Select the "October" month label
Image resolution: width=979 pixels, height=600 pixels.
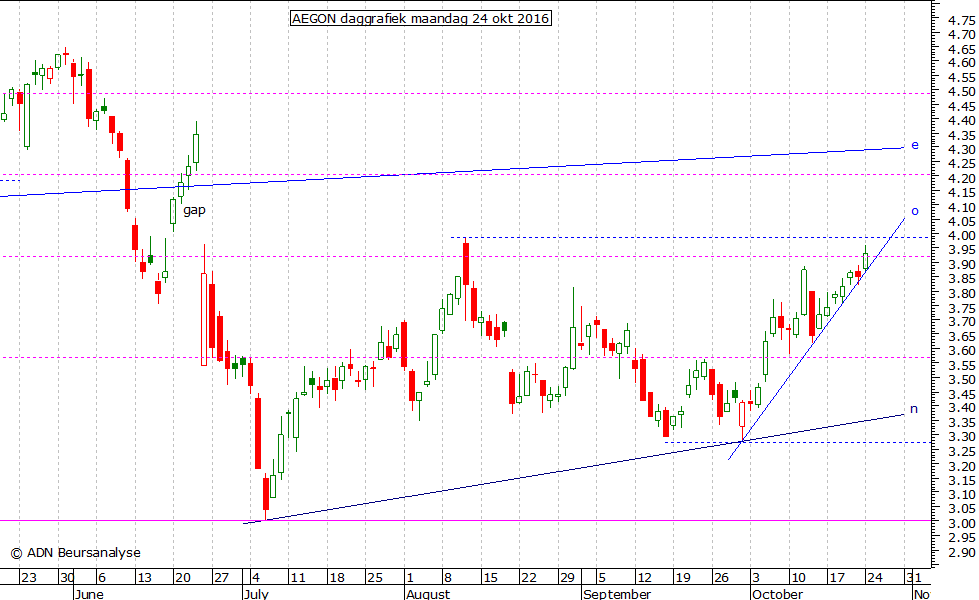point(777,594)
